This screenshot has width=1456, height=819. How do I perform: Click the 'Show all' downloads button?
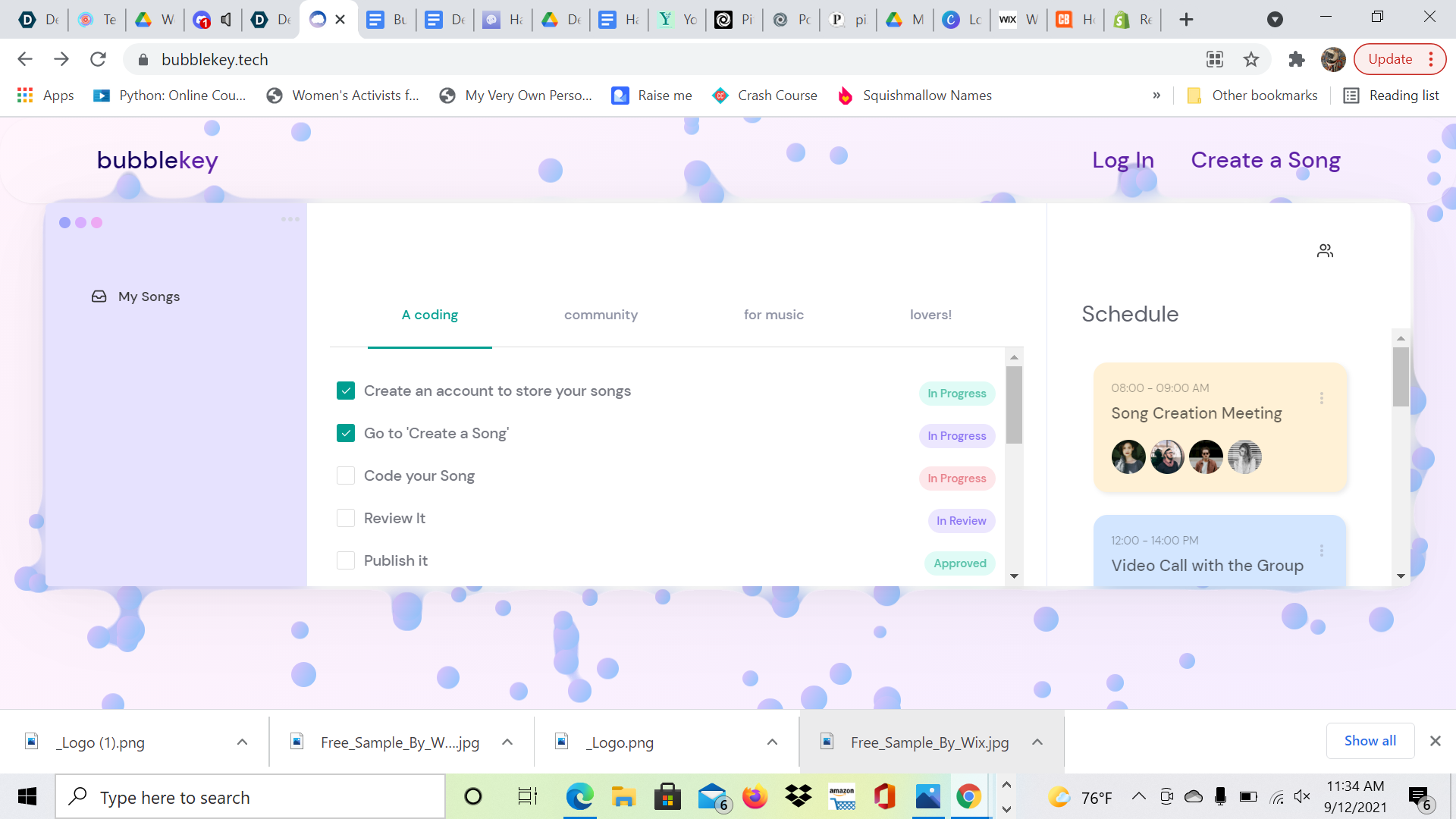pos(1370,741)
